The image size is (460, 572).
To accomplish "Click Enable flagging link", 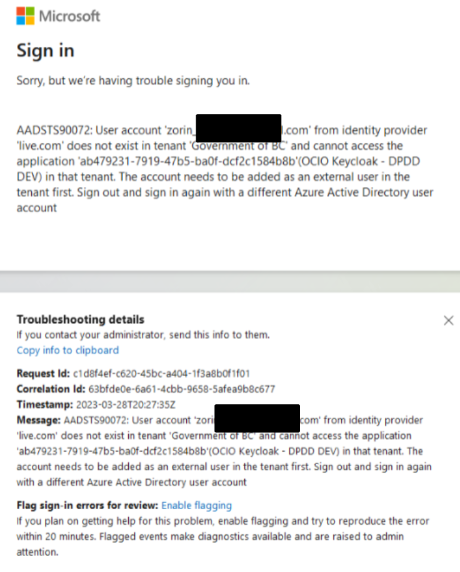I will 197,506.
